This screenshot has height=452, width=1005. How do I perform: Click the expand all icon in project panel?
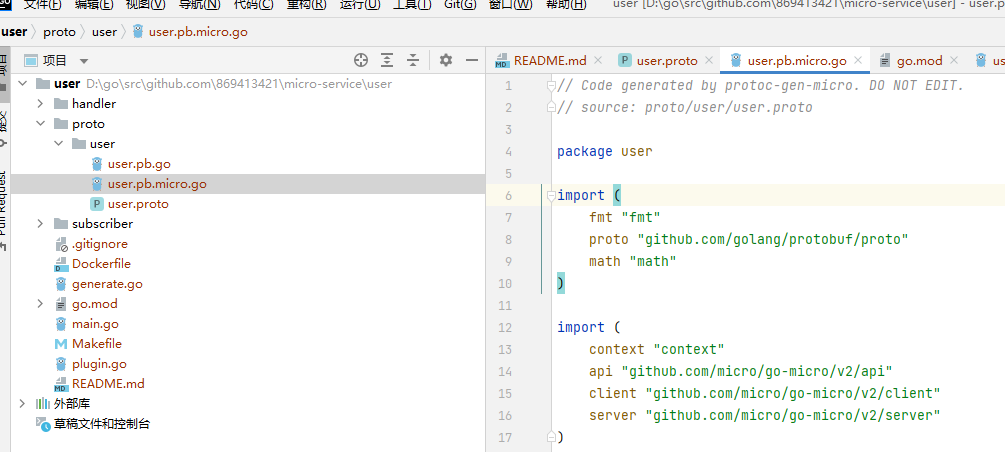387,60
